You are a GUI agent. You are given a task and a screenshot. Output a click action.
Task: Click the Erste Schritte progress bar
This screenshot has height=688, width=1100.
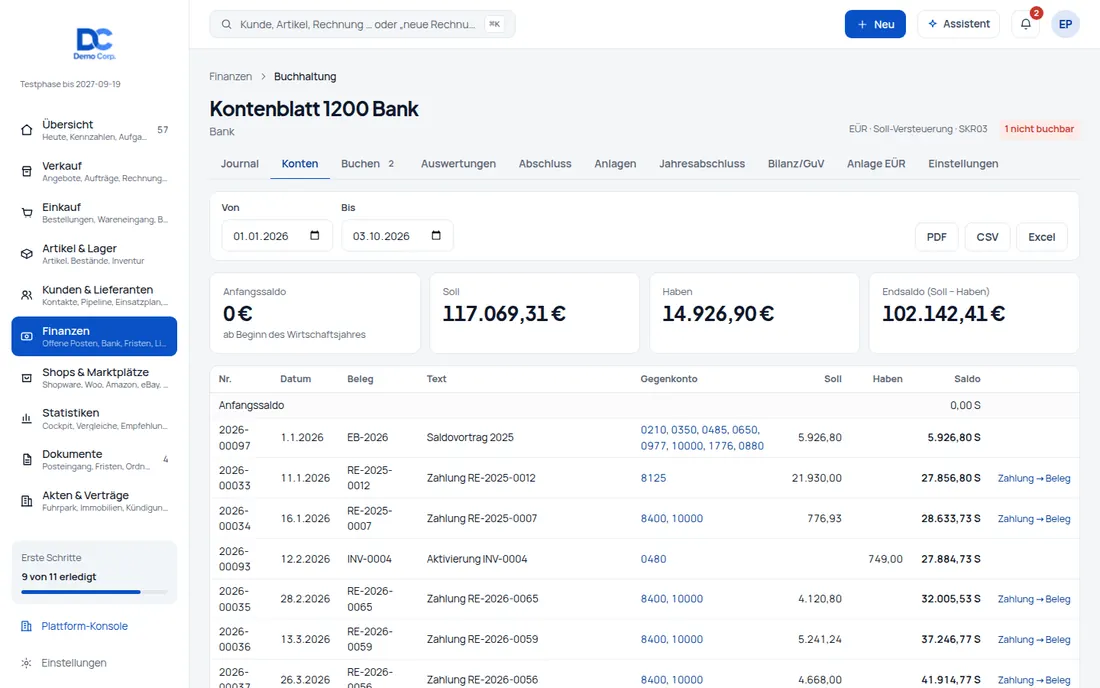pyautogui.click(x=94, y=592)
